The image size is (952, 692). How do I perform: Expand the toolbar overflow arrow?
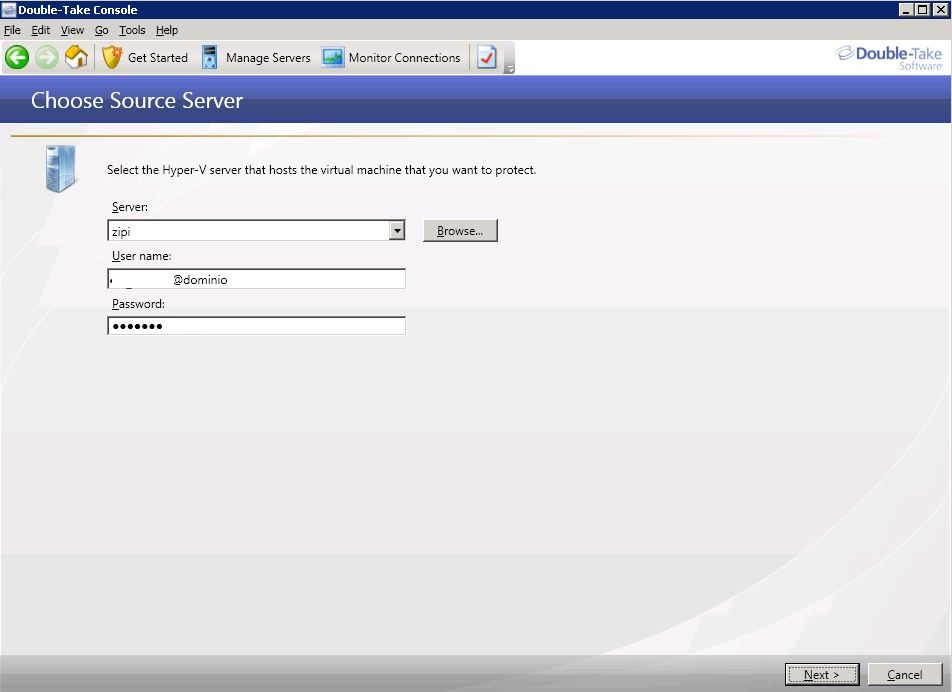click(510, 69)
